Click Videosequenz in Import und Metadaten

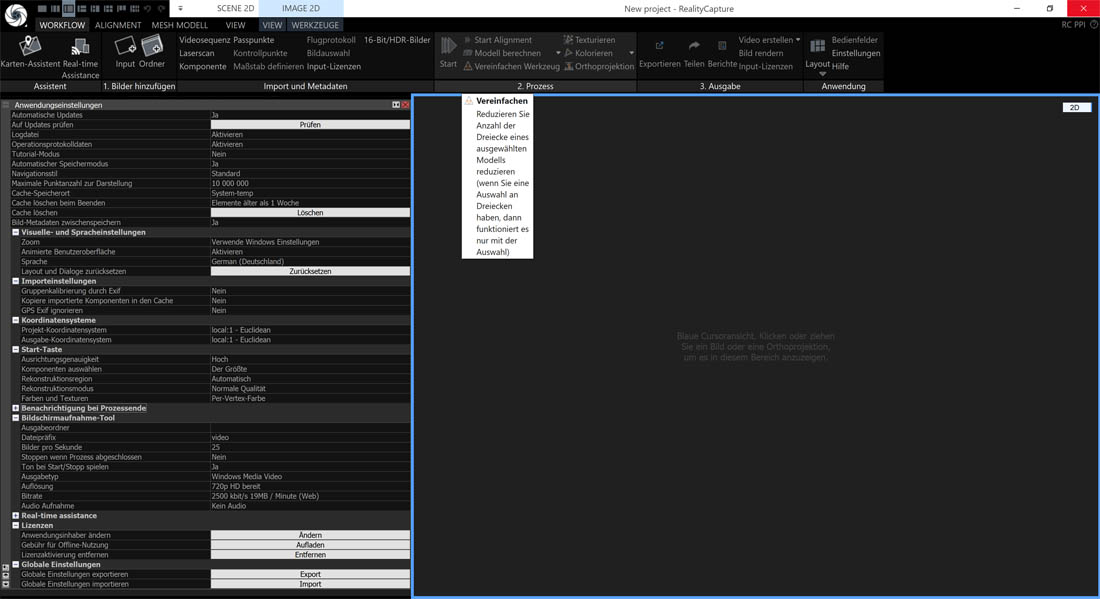click(x=204, y=40)
